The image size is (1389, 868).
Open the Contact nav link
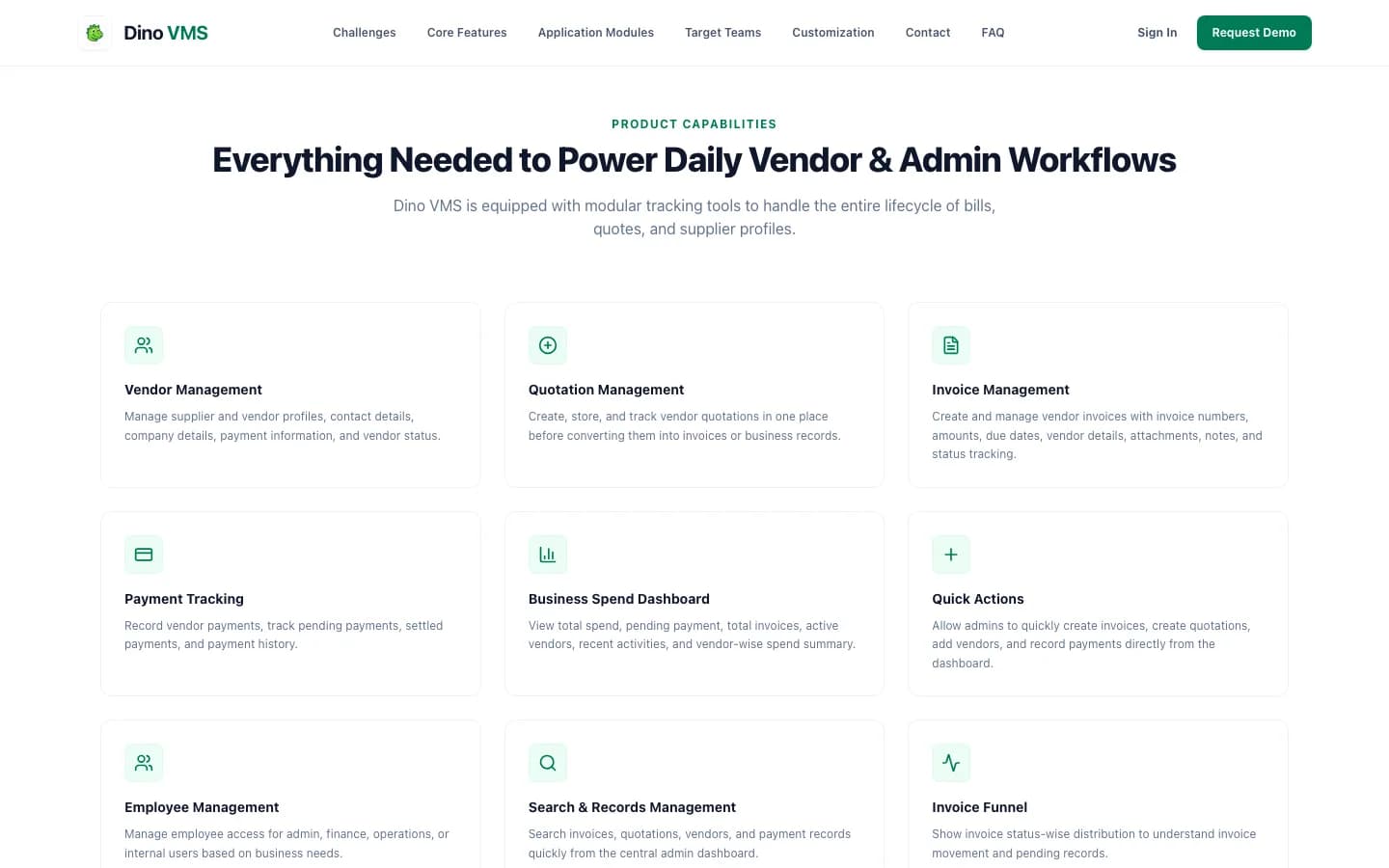(x=928, y=33)
